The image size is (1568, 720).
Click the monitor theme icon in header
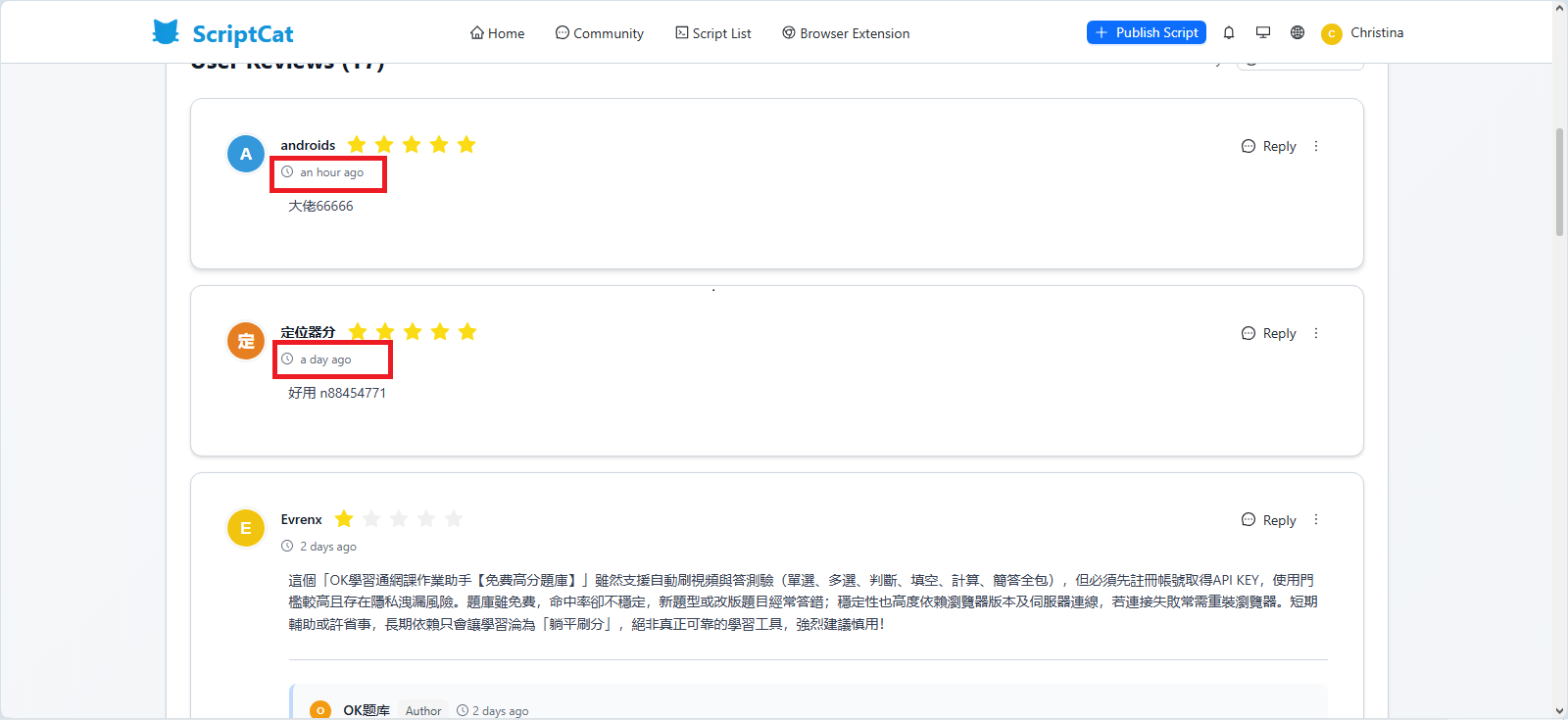(1263, 32)
